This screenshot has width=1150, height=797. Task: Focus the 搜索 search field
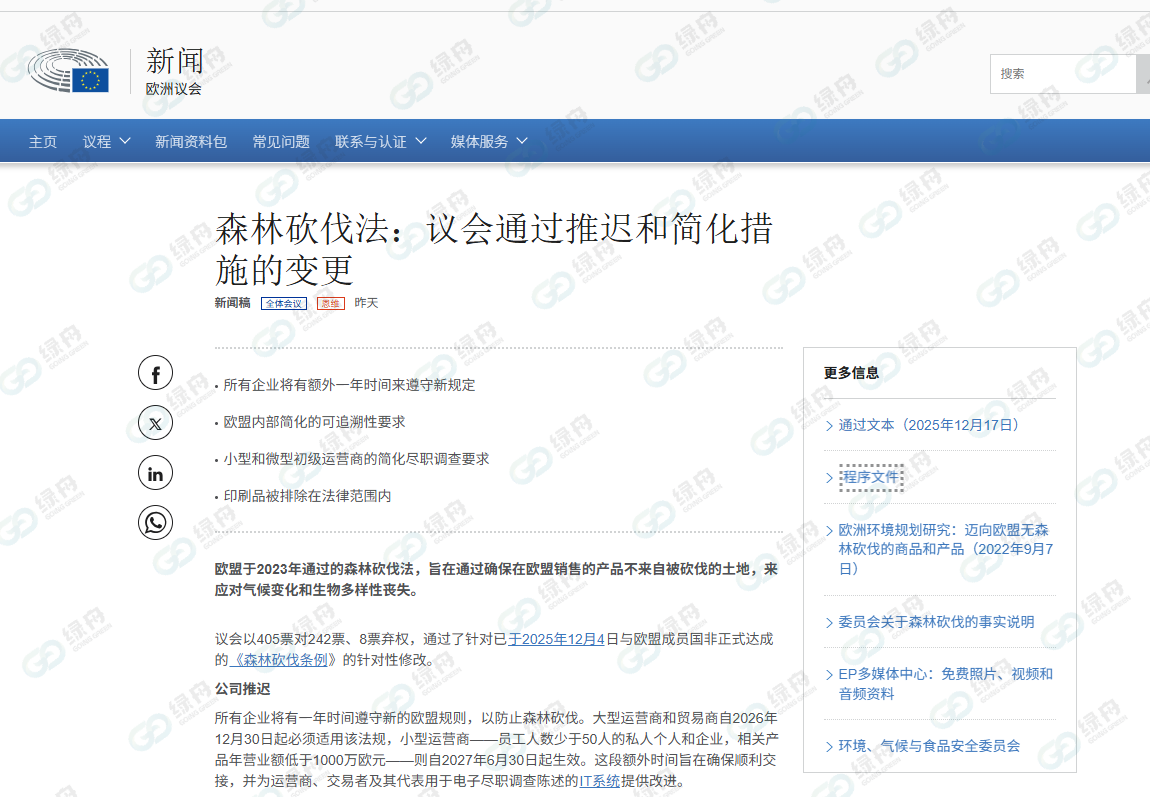1063,73
